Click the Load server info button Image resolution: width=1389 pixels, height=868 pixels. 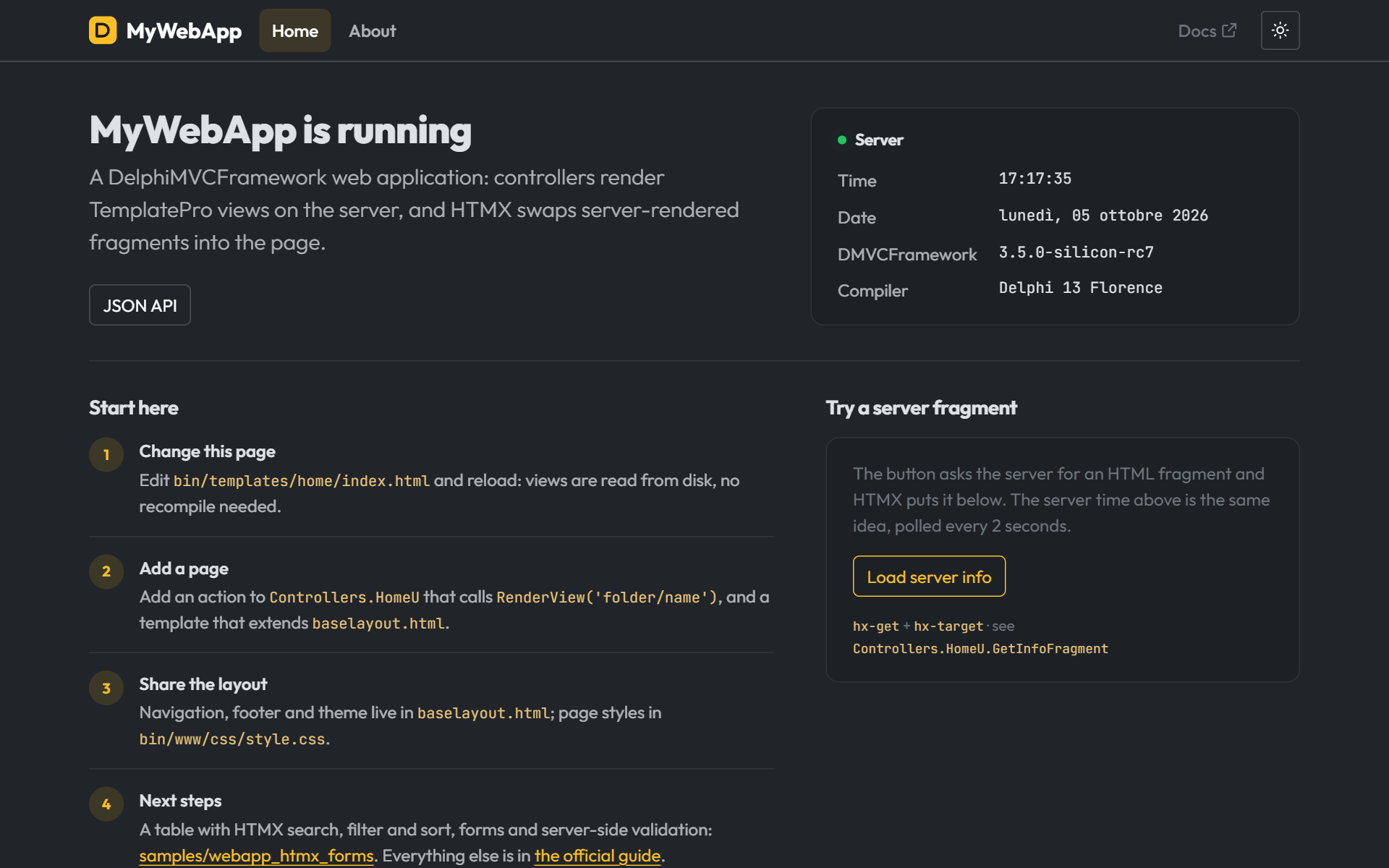[x=929, y=576]
